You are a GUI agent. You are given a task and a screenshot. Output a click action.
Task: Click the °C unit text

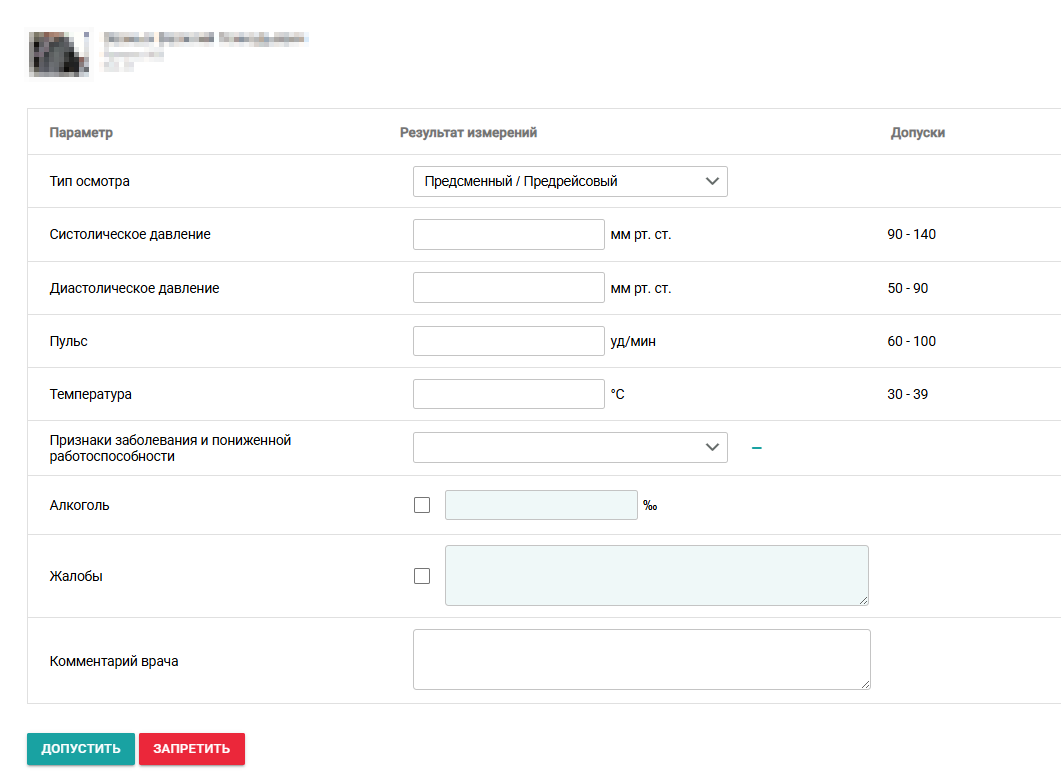click(617, 394)
